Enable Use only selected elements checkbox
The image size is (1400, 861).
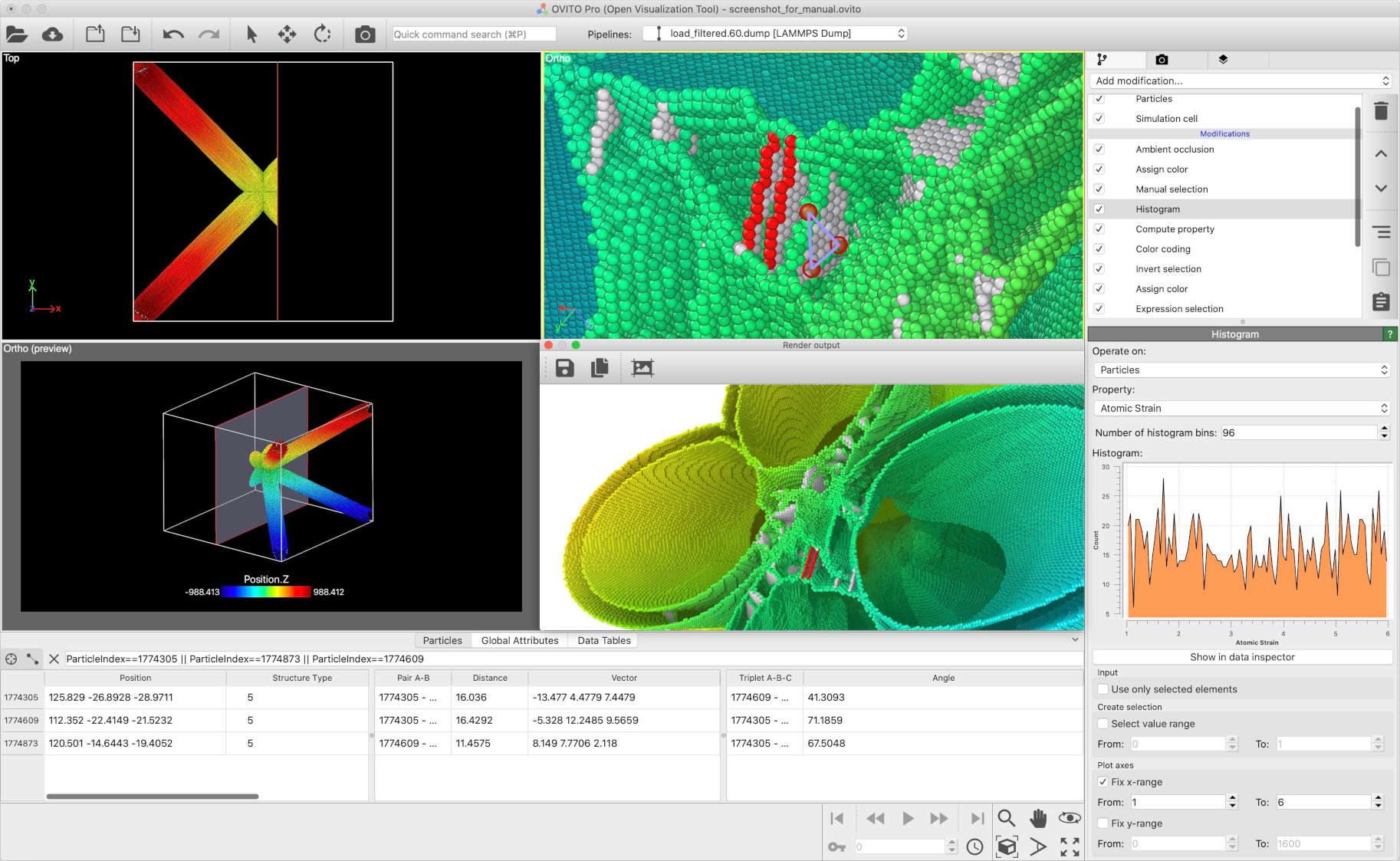pos(1103,689)
